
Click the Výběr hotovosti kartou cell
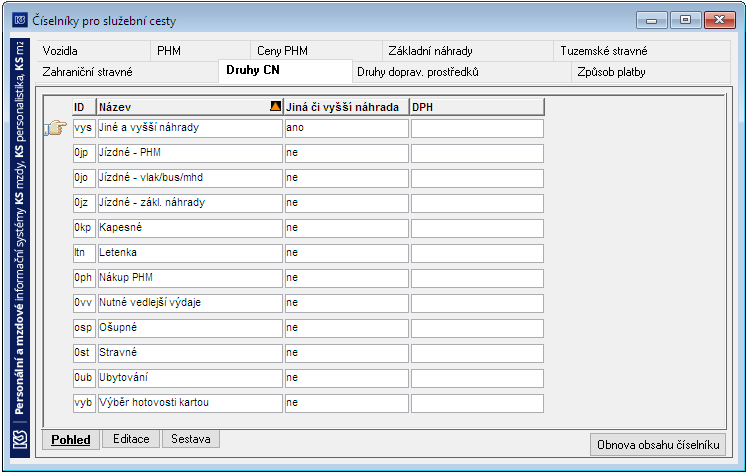[190, 403]
